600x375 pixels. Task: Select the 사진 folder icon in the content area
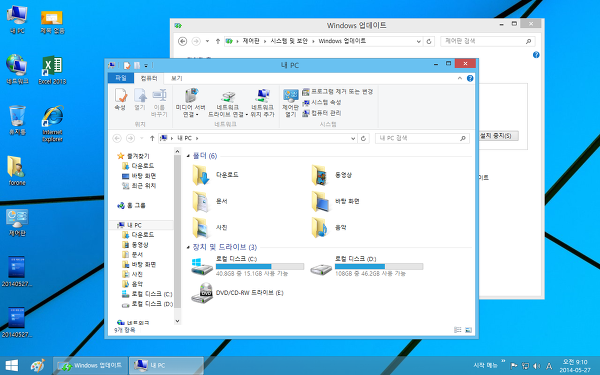click(x=201, y=228)
